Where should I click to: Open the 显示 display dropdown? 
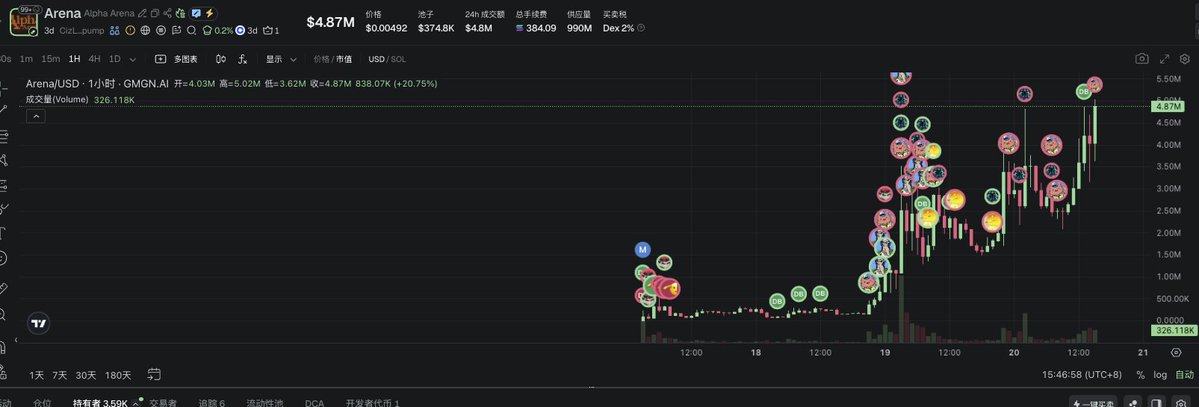tap(280, 59)
